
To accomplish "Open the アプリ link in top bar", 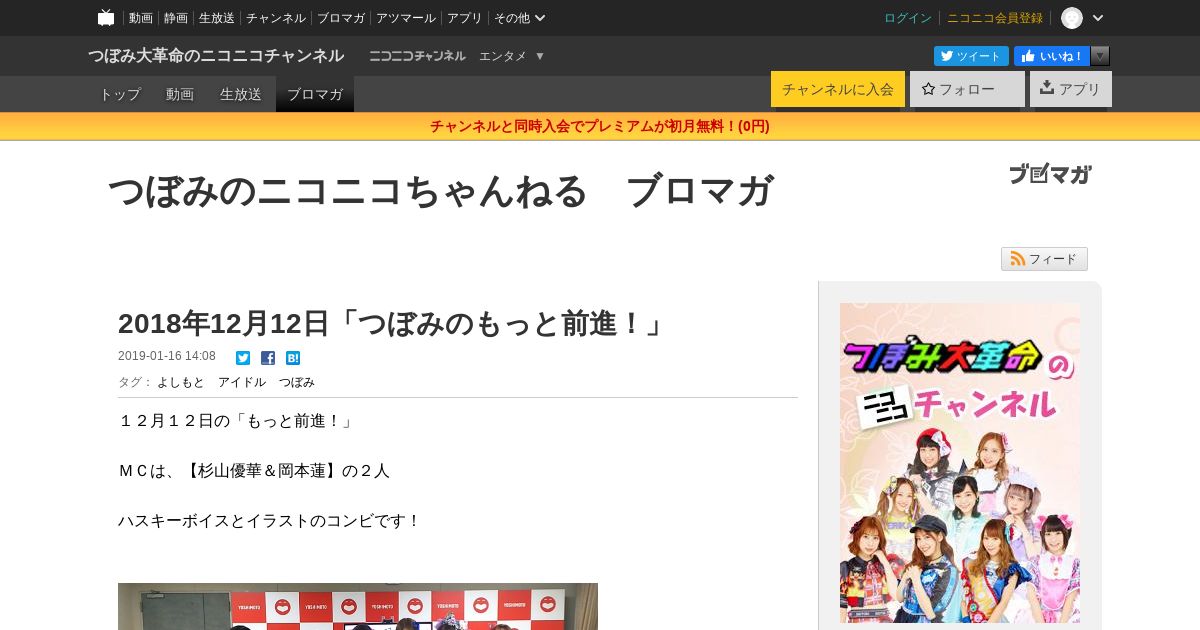I will click(464, 18).
